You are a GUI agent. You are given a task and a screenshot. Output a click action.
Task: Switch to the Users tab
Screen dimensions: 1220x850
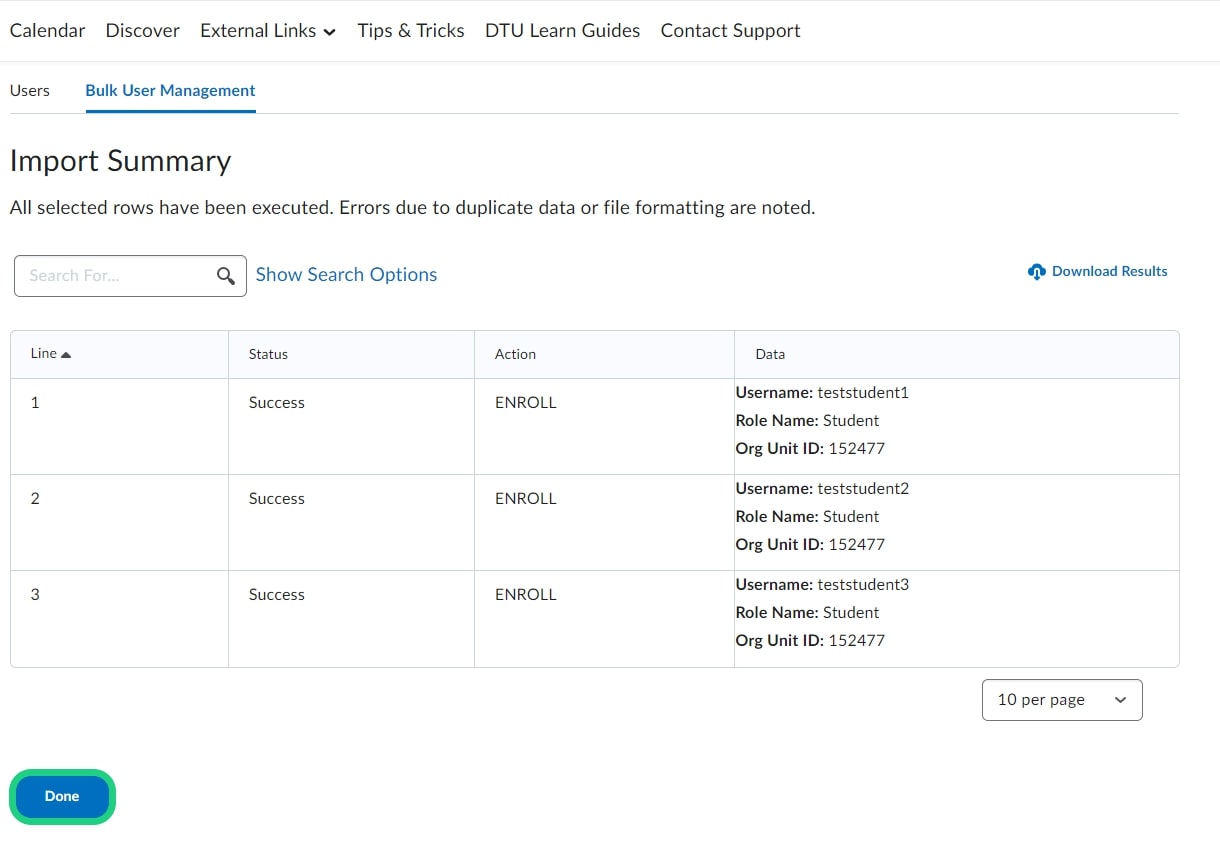point(30,90)
